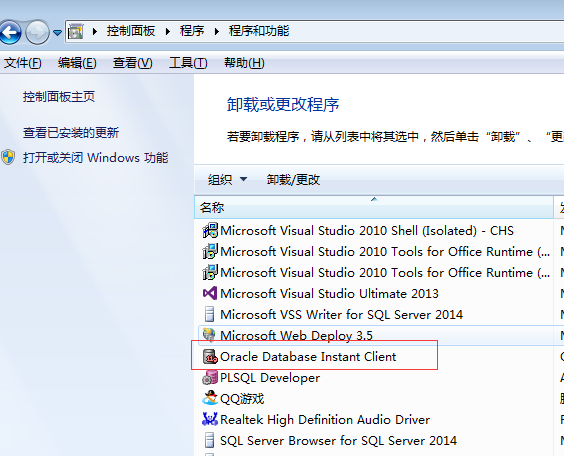Select 程序和功能 in the address breadcrumb
The image size is (564, 456).
tap(259, 31)
